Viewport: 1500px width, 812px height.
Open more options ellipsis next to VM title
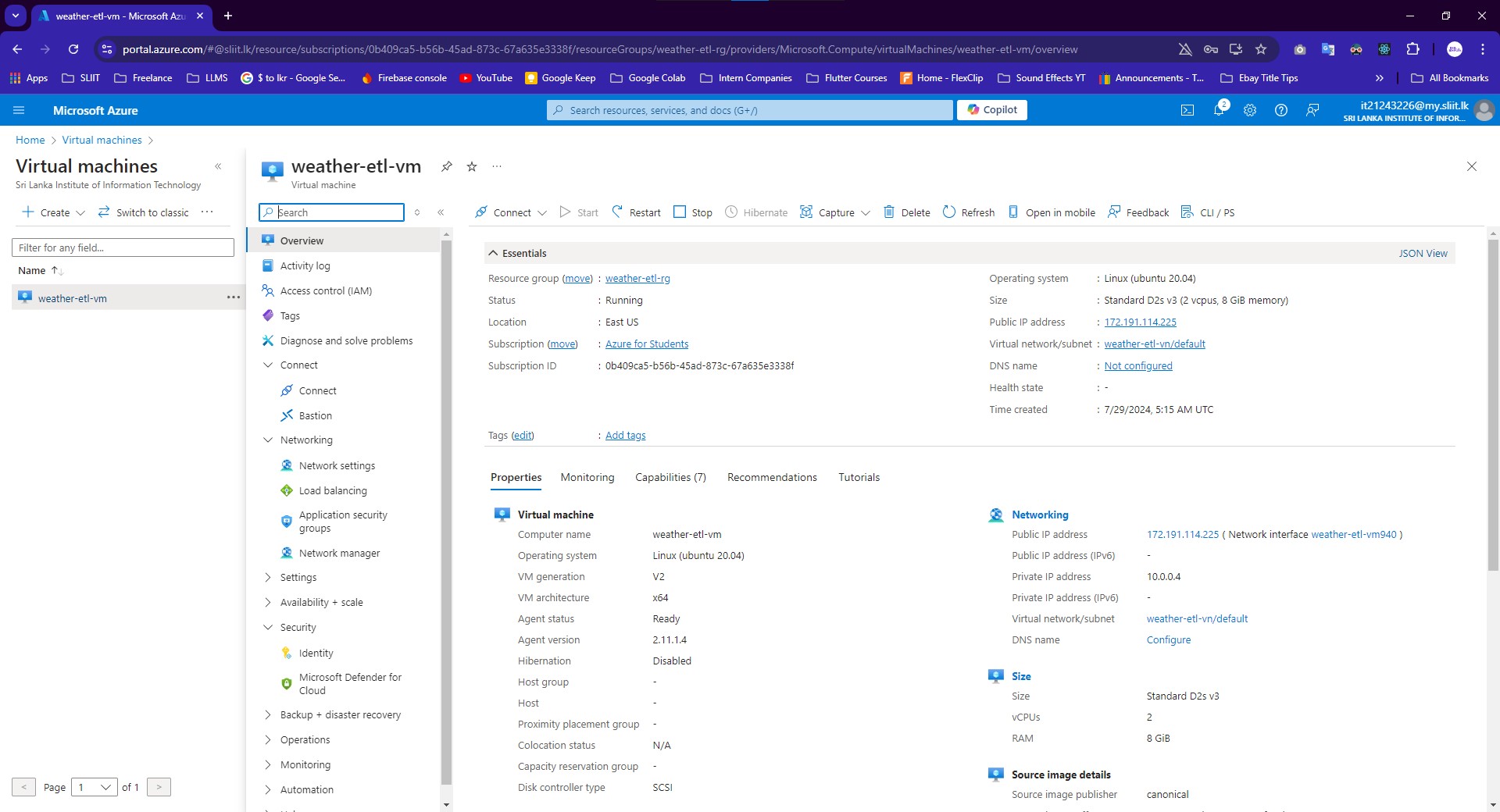coord(497,166)
